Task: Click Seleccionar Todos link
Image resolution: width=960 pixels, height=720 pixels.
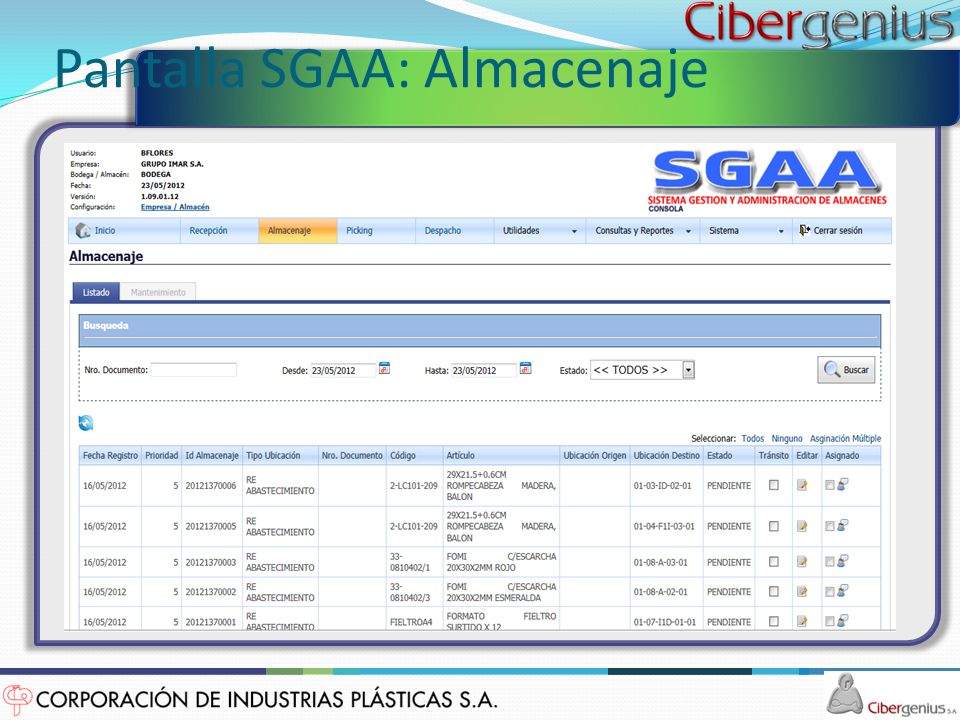Action: (x=752, y=438)
